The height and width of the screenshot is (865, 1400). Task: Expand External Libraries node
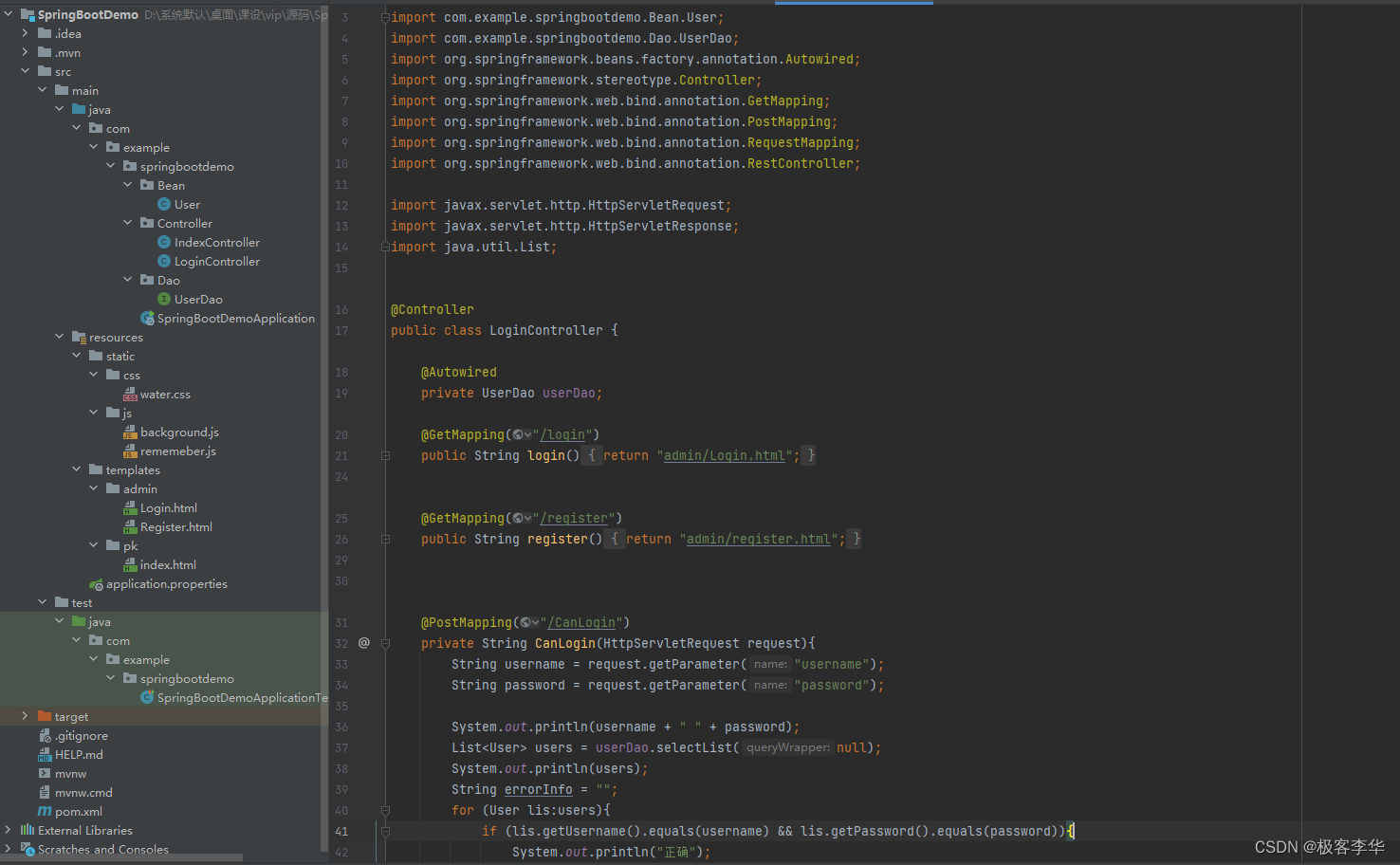9,830
